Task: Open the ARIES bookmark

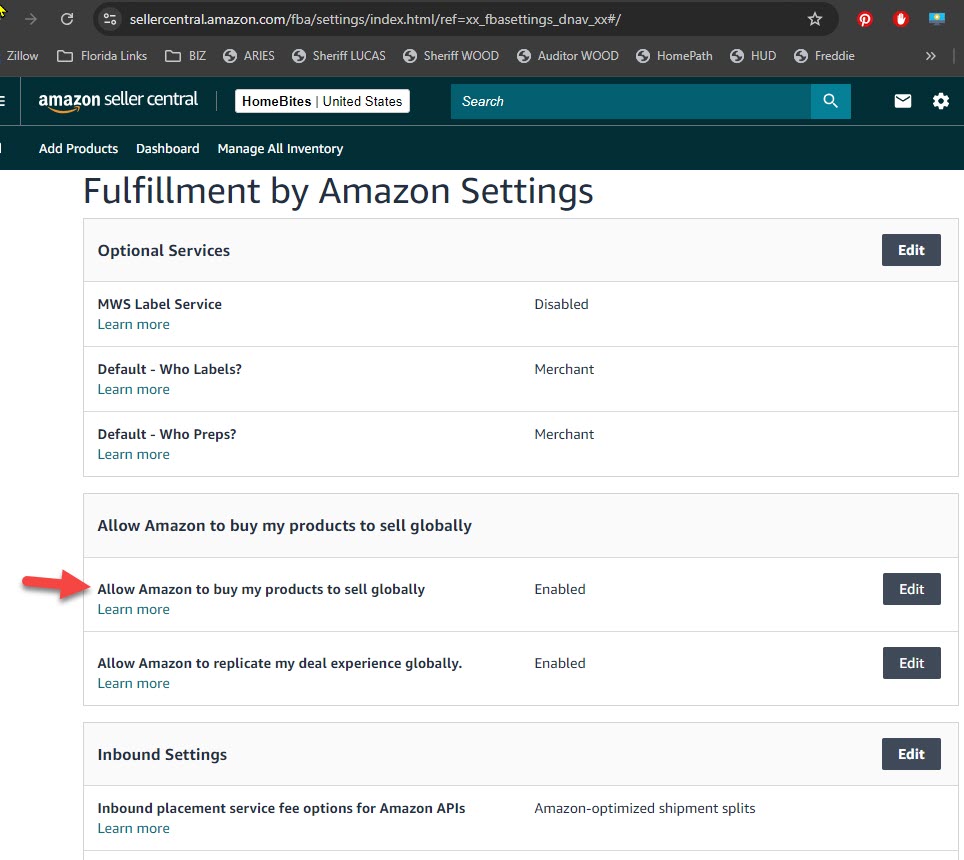Action: click(249, 56)
